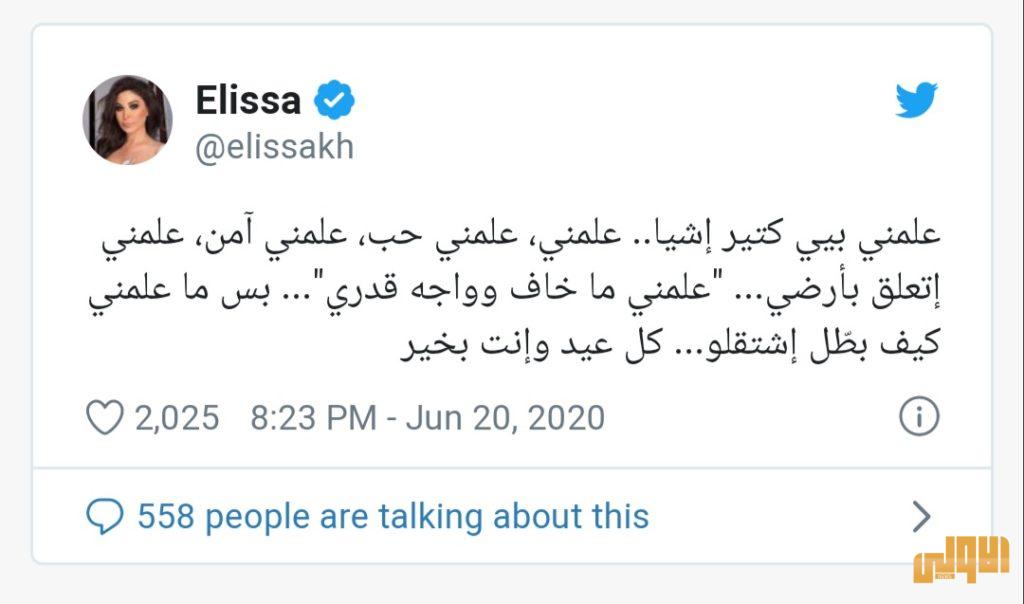Open the tweet via the 8:23 PM timestamp
Screen dimensions: 1024x604
313,416
